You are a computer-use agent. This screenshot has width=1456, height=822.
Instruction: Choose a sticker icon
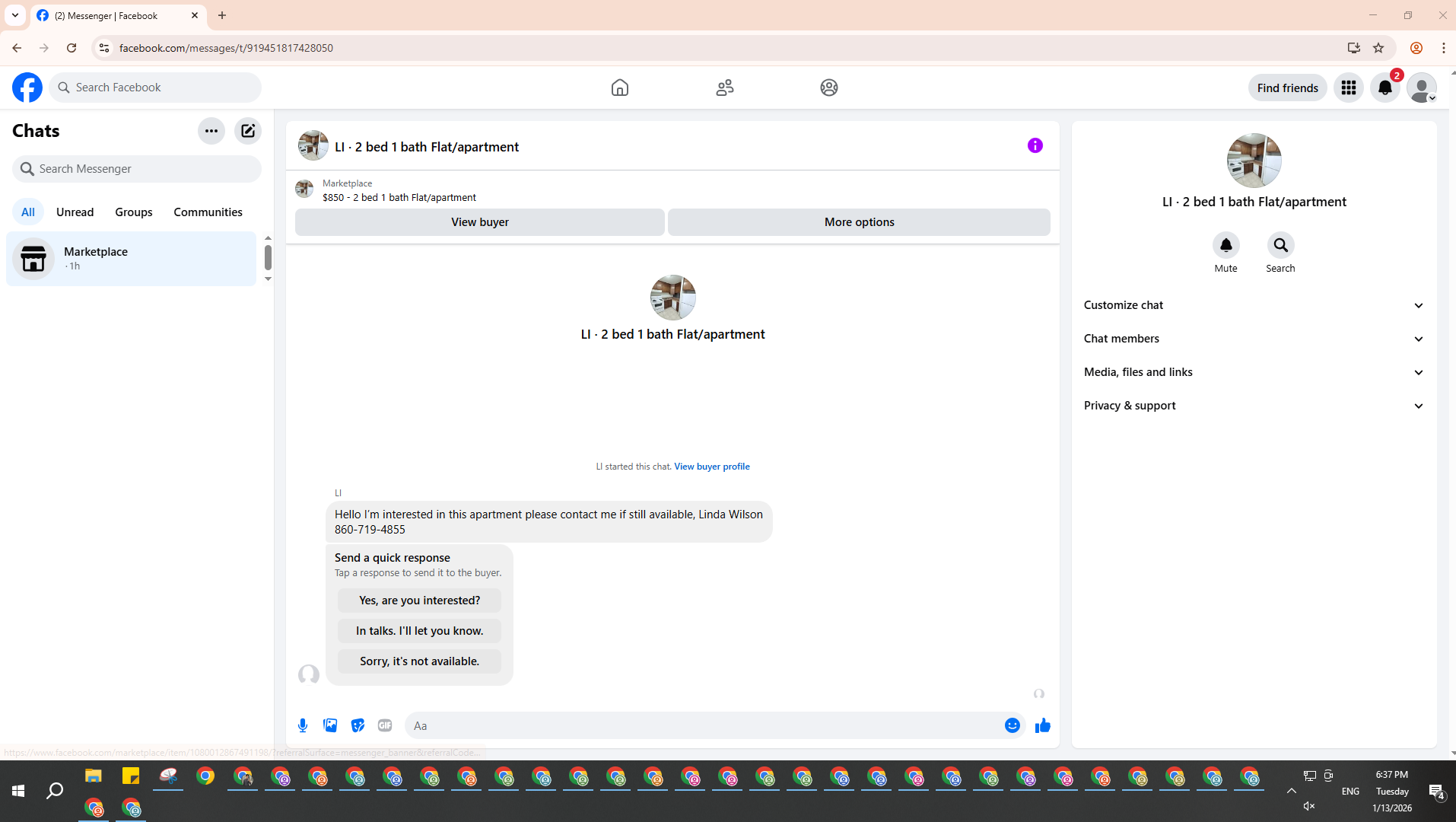(358, 725)
